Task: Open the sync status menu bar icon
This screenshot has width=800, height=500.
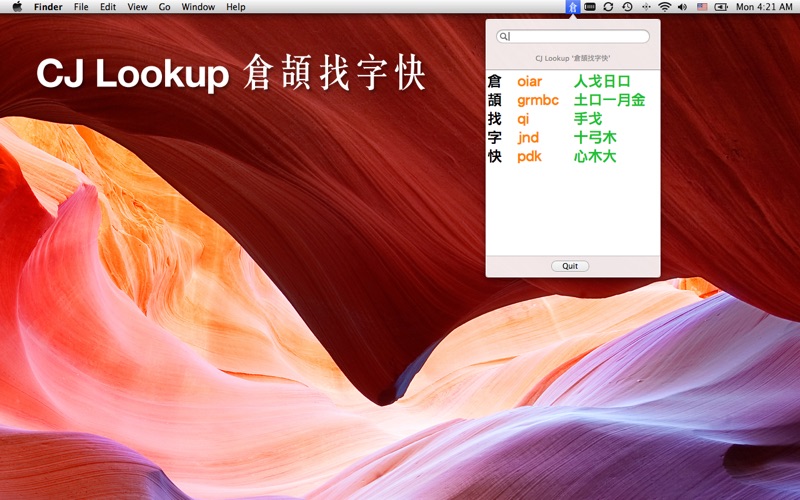Action: [x=608, y=7]
